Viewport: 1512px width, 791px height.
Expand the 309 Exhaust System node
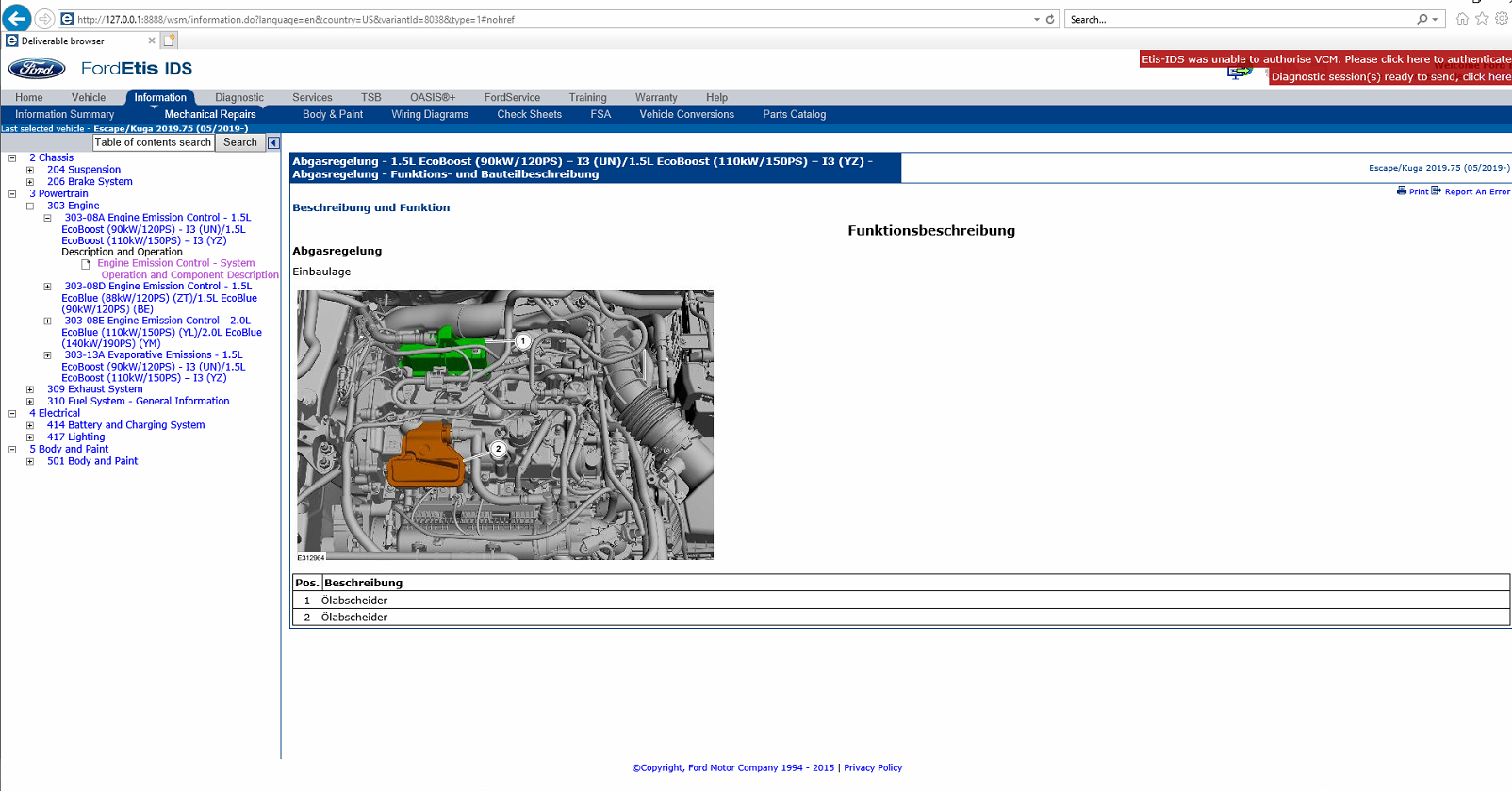click(x=30, y=389)
